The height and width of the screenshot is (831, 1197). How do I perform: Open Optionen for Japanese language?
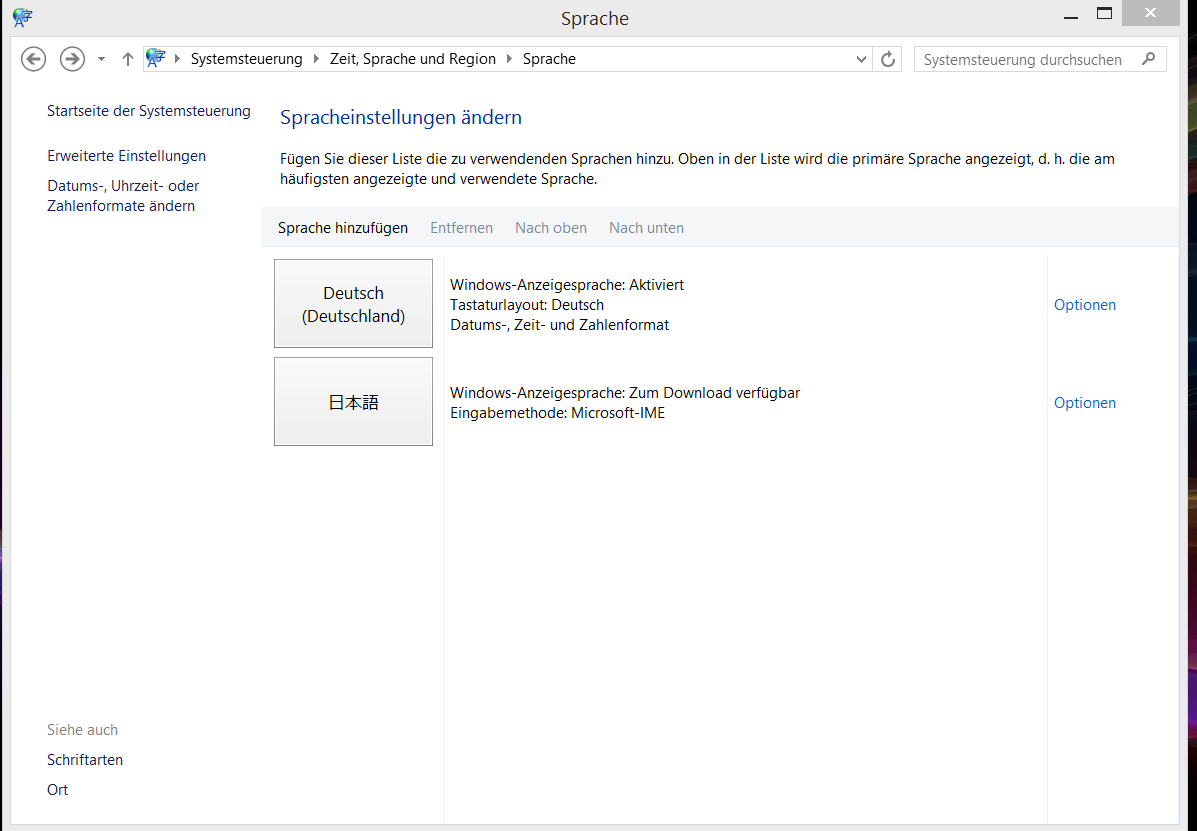1084,403
